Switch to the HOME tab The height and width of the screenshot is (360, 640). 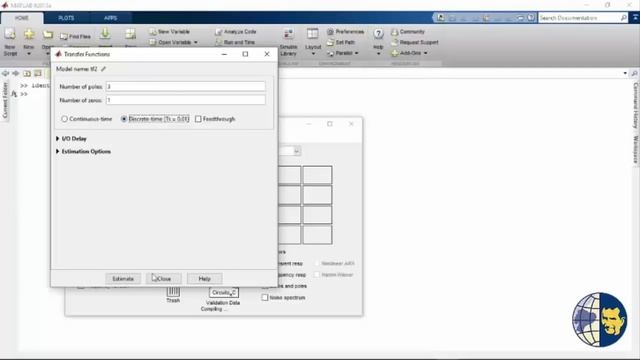(22, 18)
